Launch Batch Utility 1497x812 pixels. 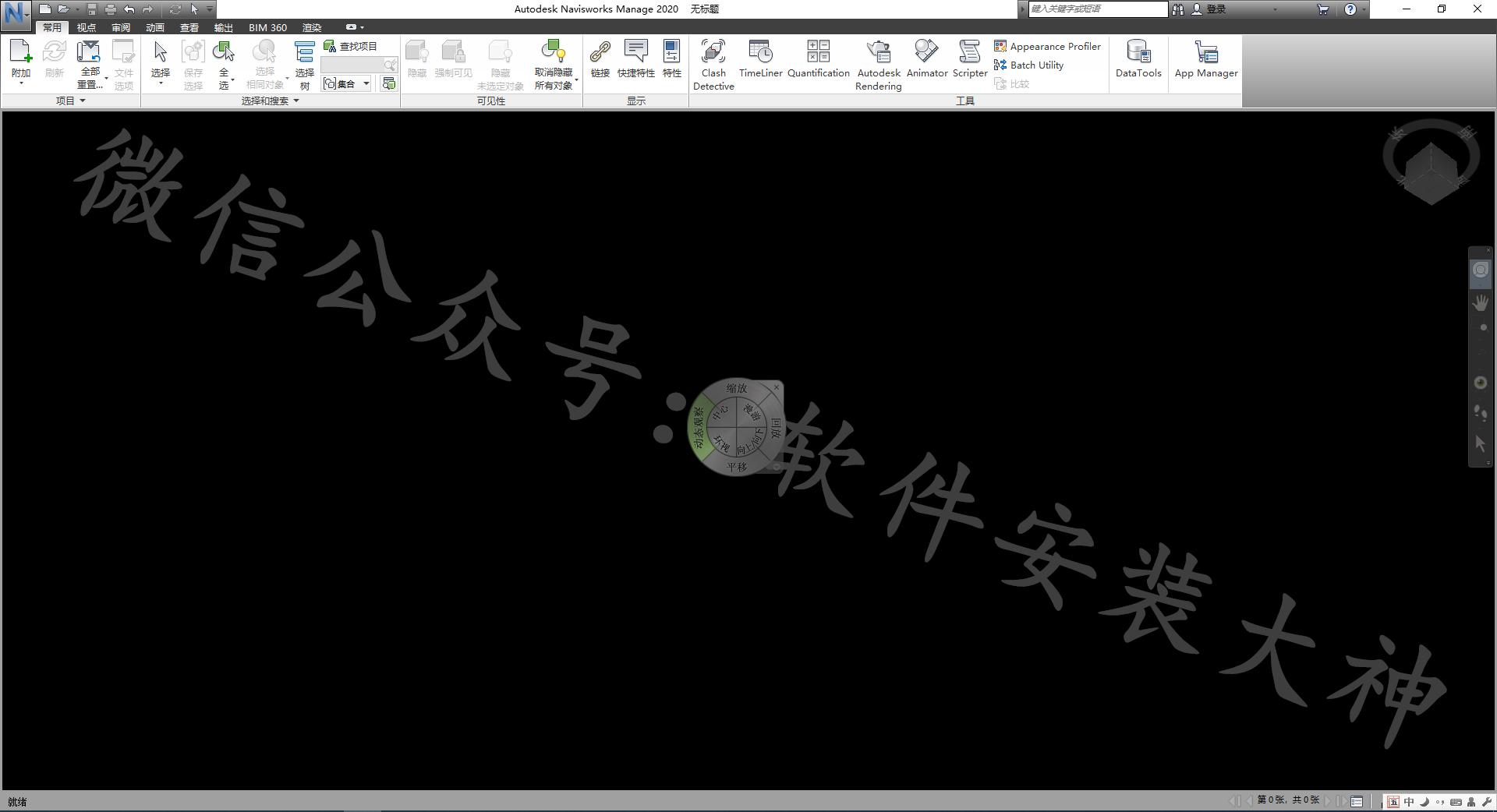click(1029, 65)
